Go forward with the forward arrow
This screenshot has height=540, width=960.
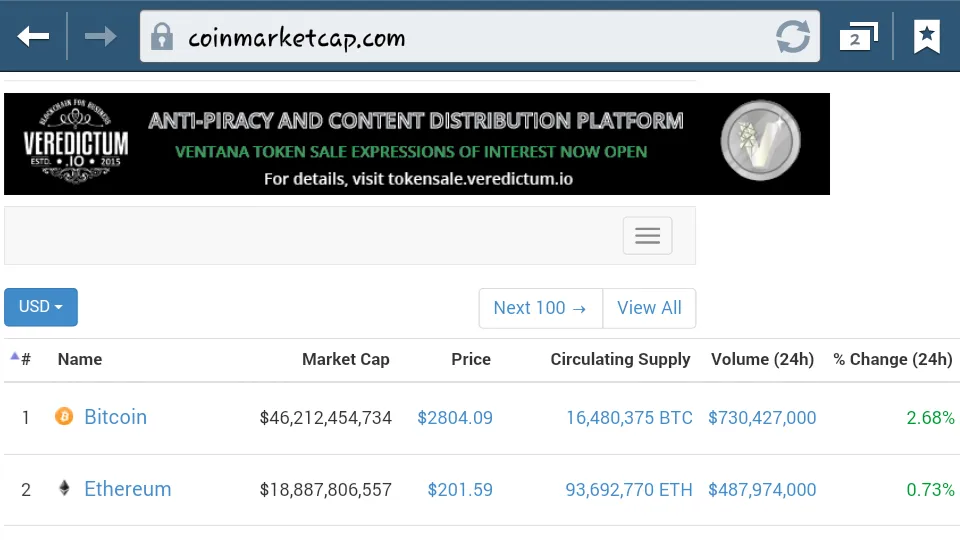[100, 37]
